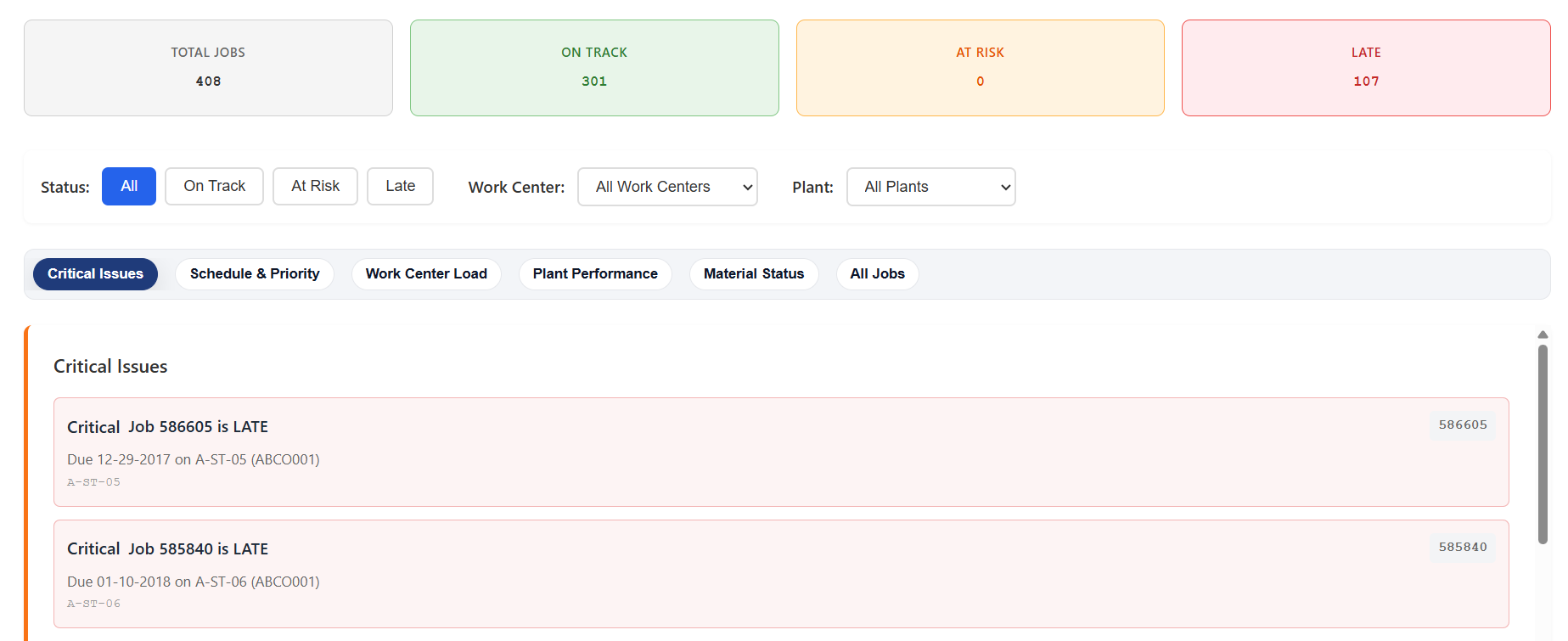Image resolution: width=1568 pixels, height=641 pixels.
Task: Click the Total Jobs 408 card
Action: pyautogui.click(x=208, y=68)
